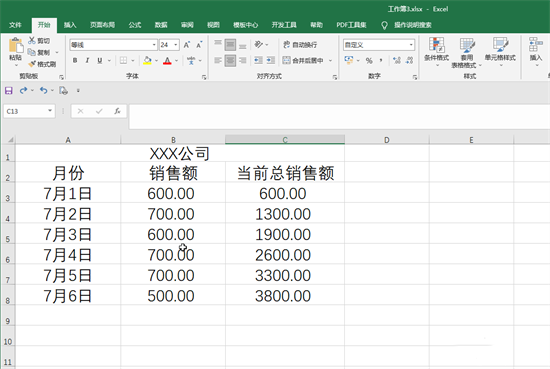Open text orientation tool
The height and width of the screenshot is (369, 550).
(x=259, y=44)
